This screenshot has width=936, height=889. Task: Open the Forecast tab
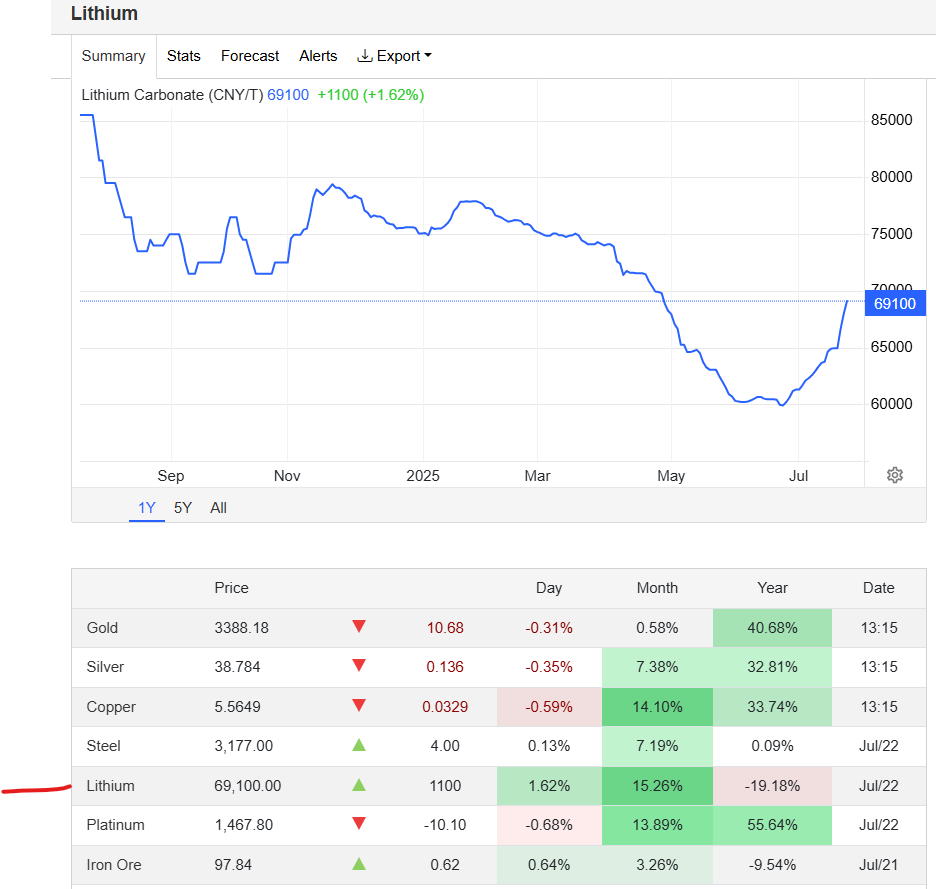pos(250,56)
